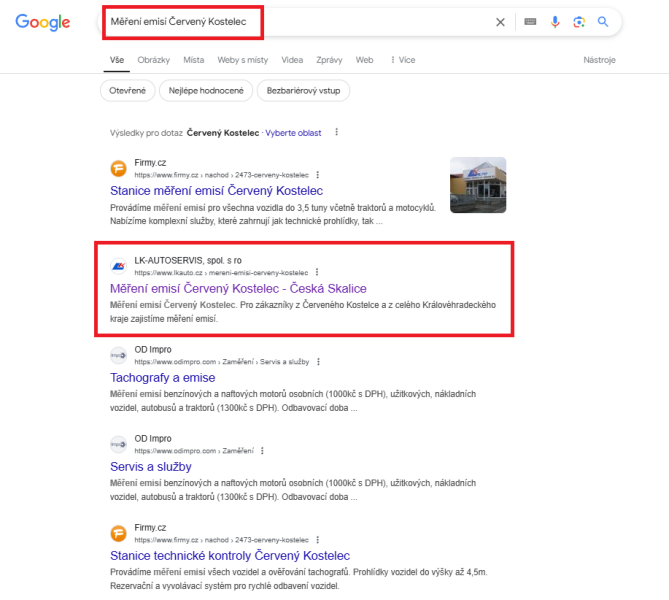Screen dimensions: 669x600
Task: Click the LK-AUTOSERVIS, spol. s ro site name
Action: 188,260
